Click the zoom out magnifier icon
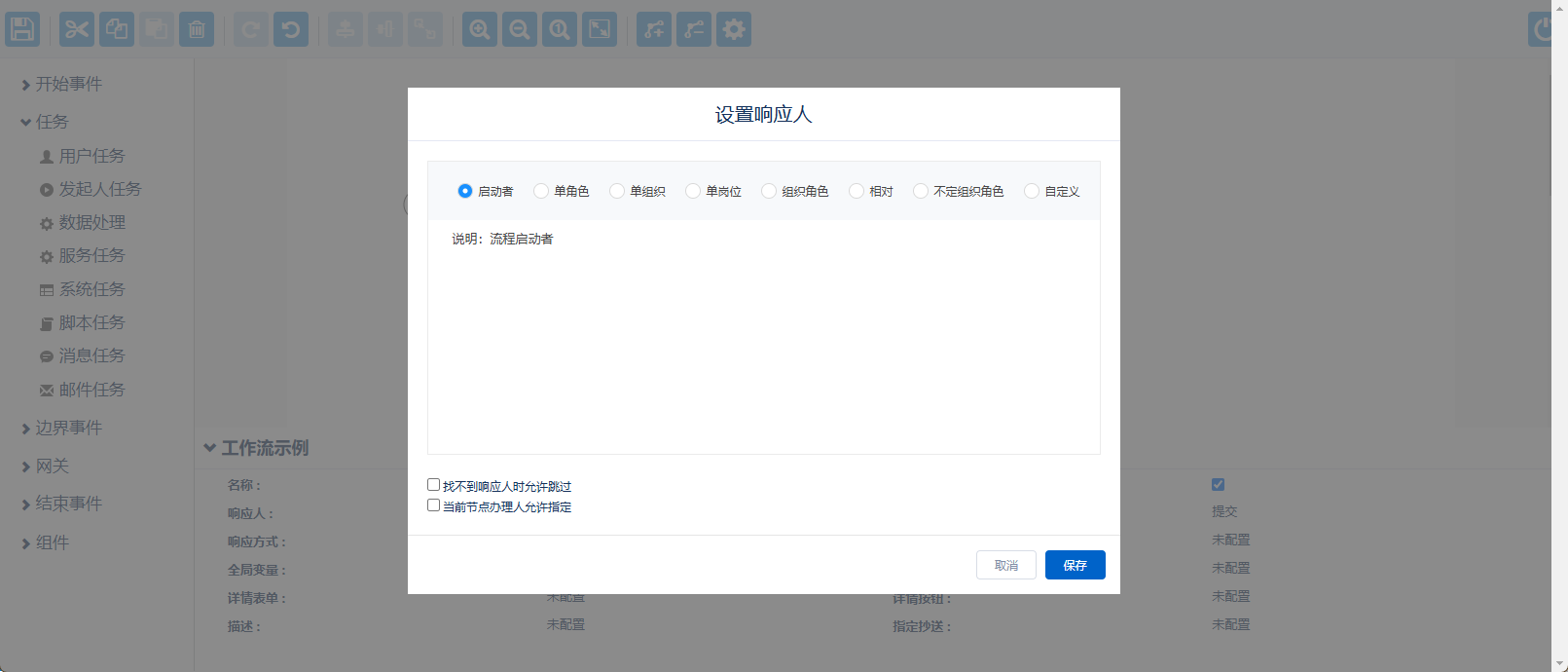Viewport: 1568px width, 672px height. [520, 29]
